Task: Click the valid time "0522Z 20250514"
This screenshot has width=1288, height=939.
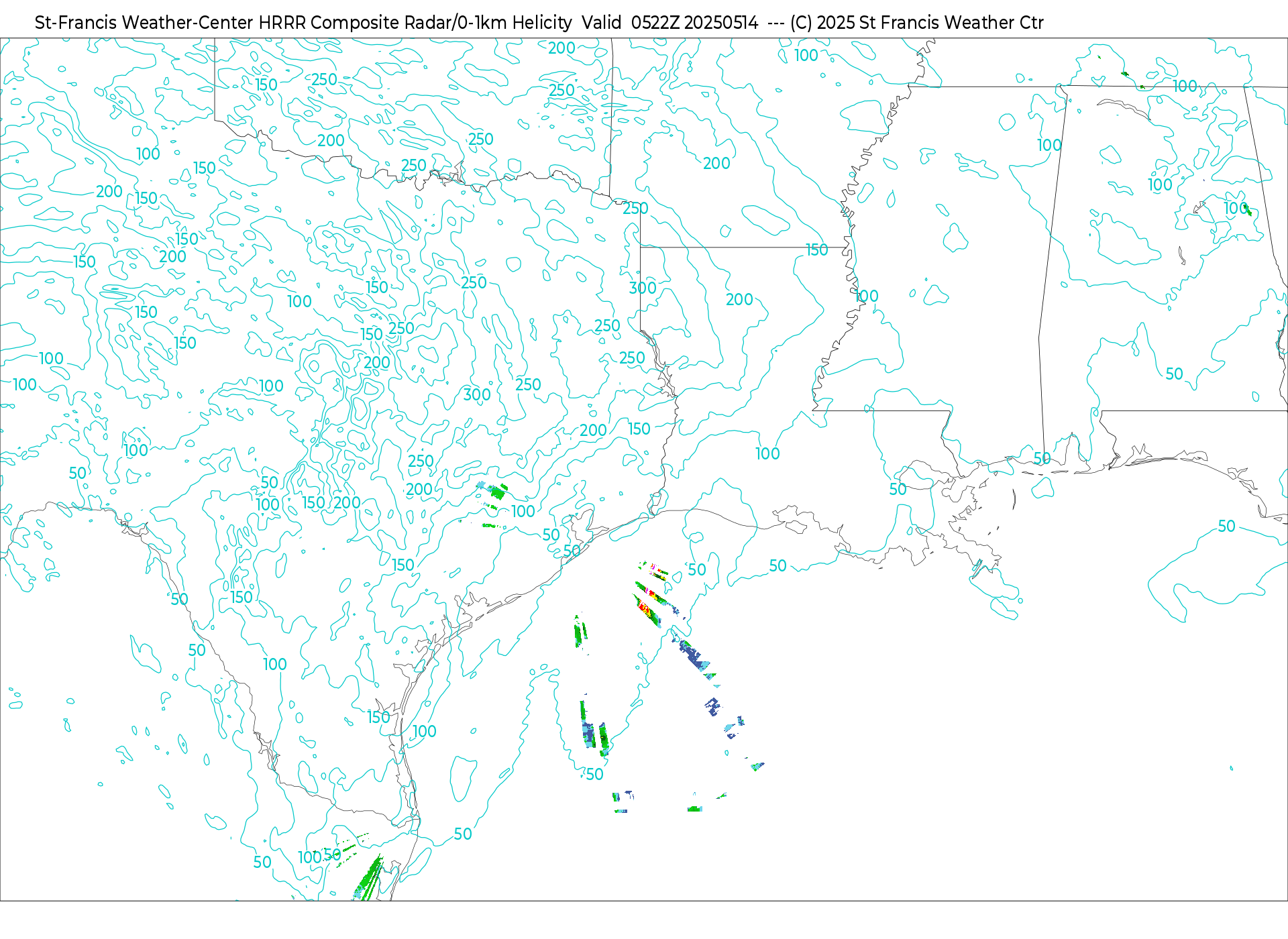Action: pos(695,23)
